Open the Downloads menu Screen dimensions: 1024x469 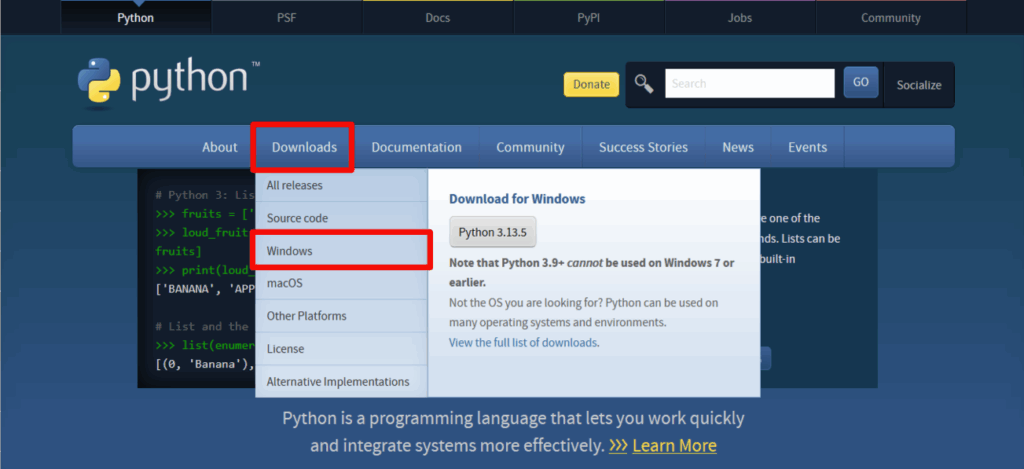304,147
